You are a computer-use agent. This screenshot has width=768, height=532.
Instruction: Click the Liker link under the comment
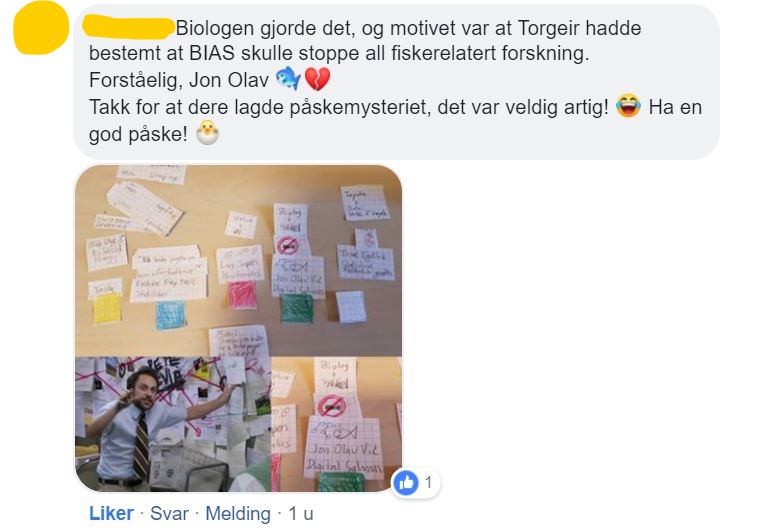[x=111, y=513]
